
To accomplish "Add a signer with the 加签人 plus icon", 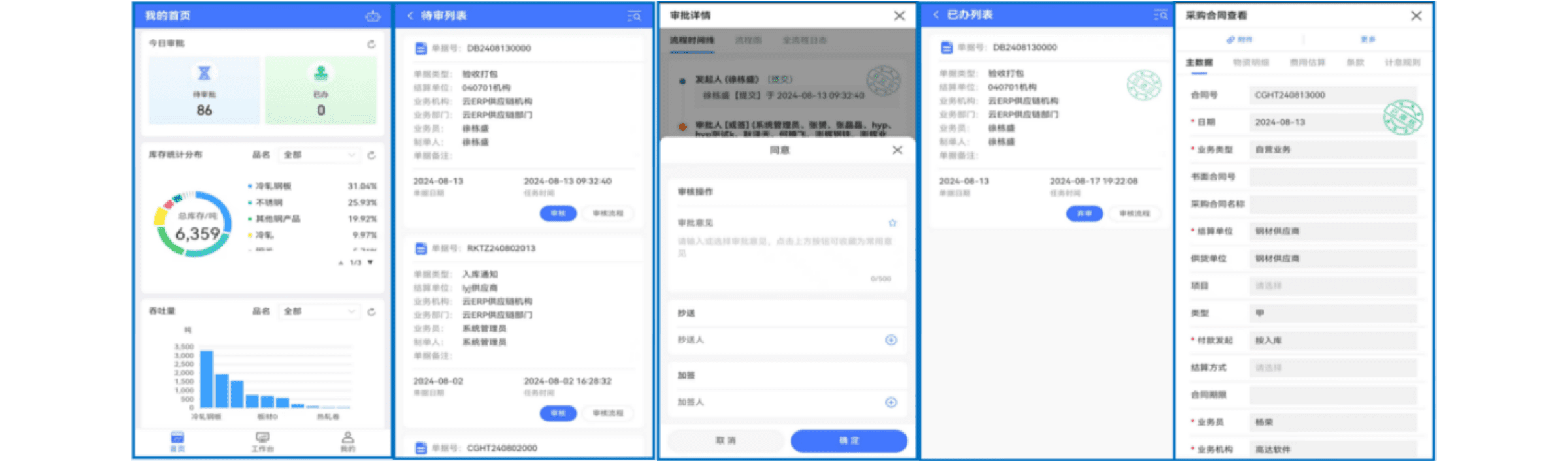I will coord(891,402).
